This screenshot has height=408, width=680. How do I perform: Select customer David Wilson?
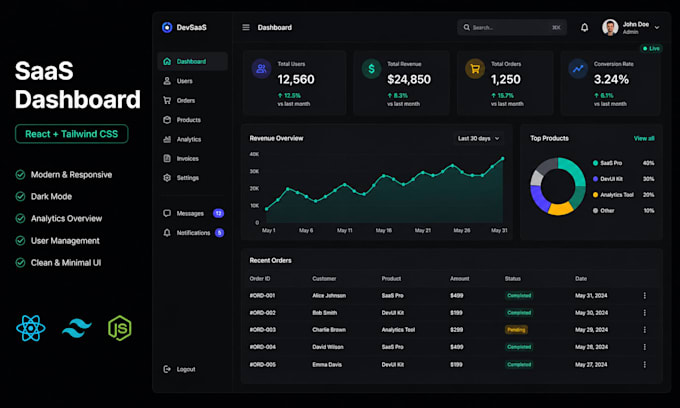(327, 347)
